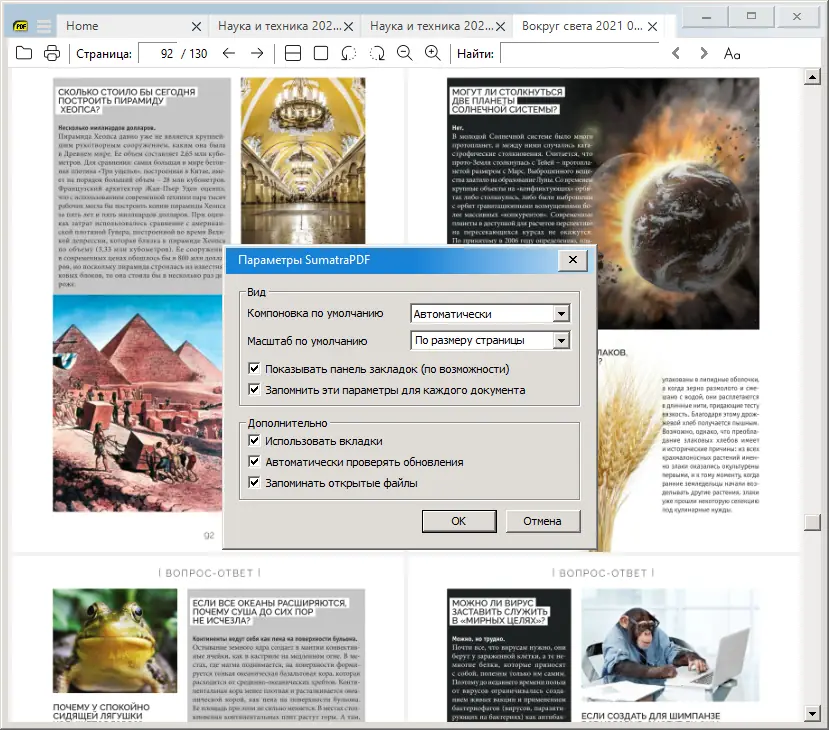The image size is (829, 730).
Task: Close the Вокруг света tab
Action: pos(653,26)
